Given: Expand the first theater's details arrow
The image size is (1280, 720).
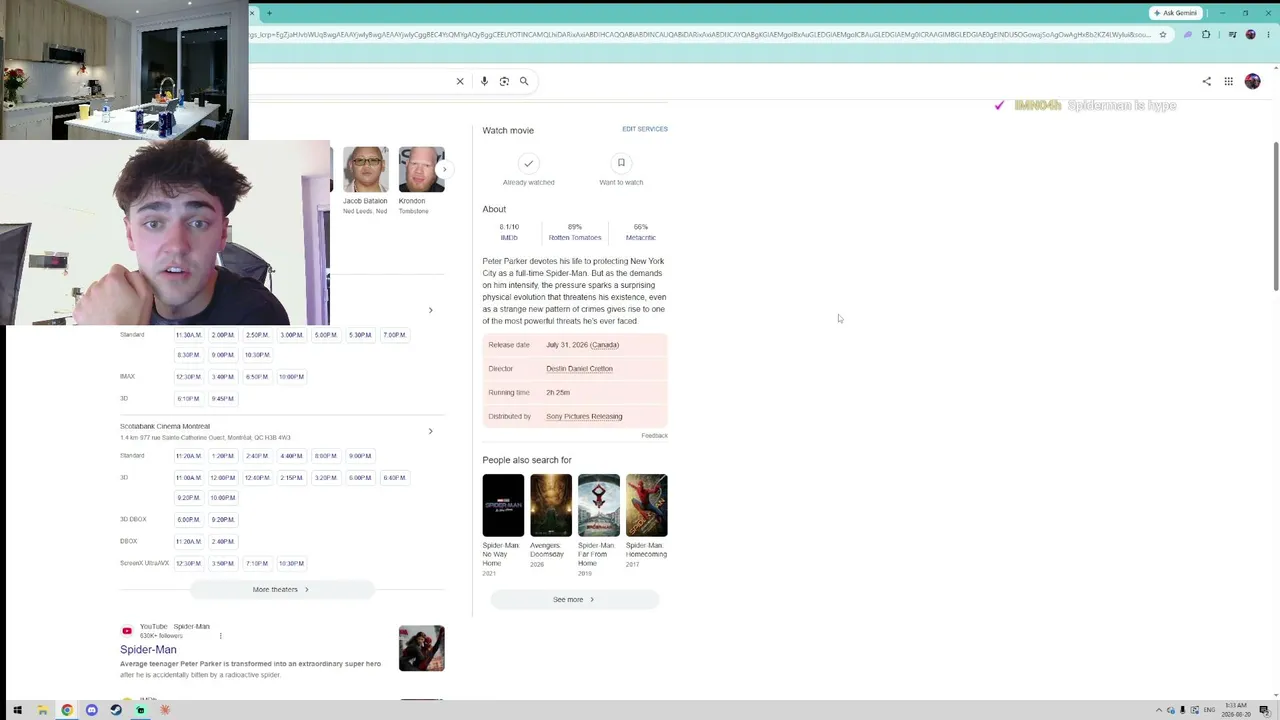Looking at the screenshot, I should pyautogui.click(x=431, y=310).
